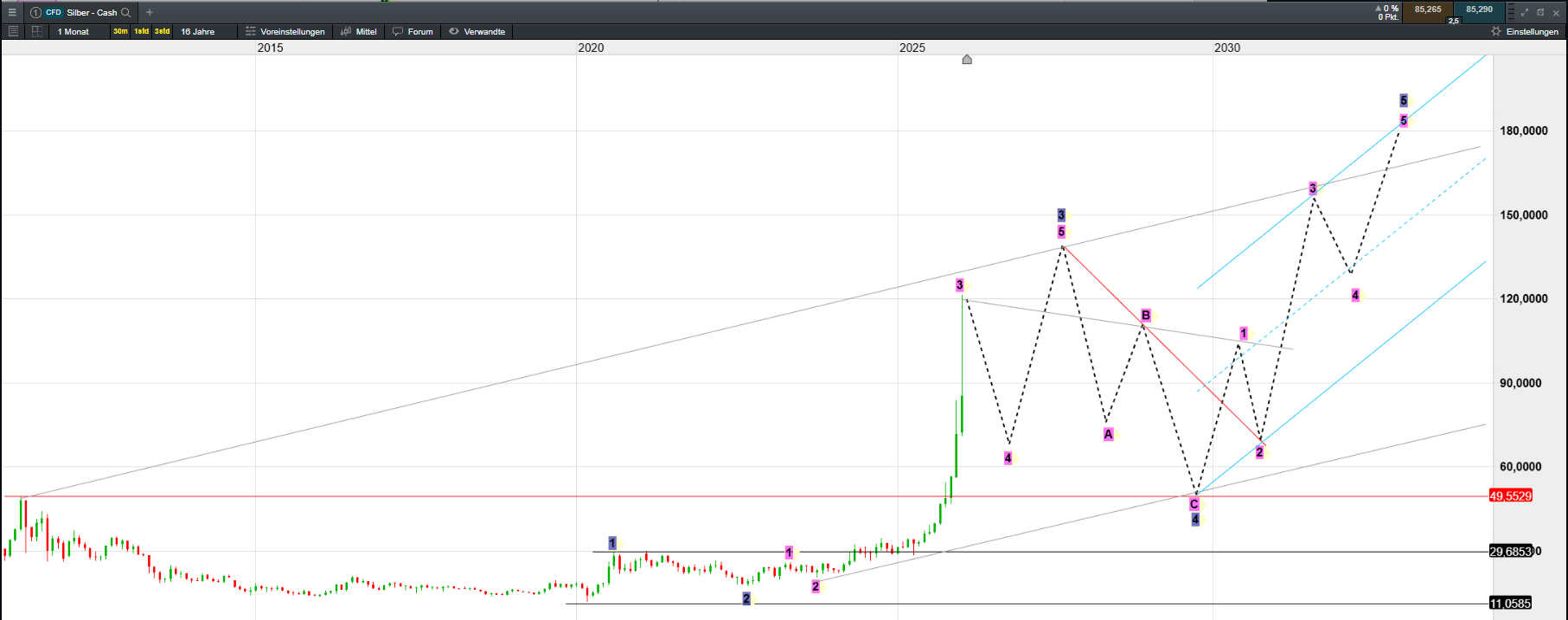This screenshot has width=1568, height=620.
Task: Click the red 49,5529 price level label
Action: (1510, 496)
